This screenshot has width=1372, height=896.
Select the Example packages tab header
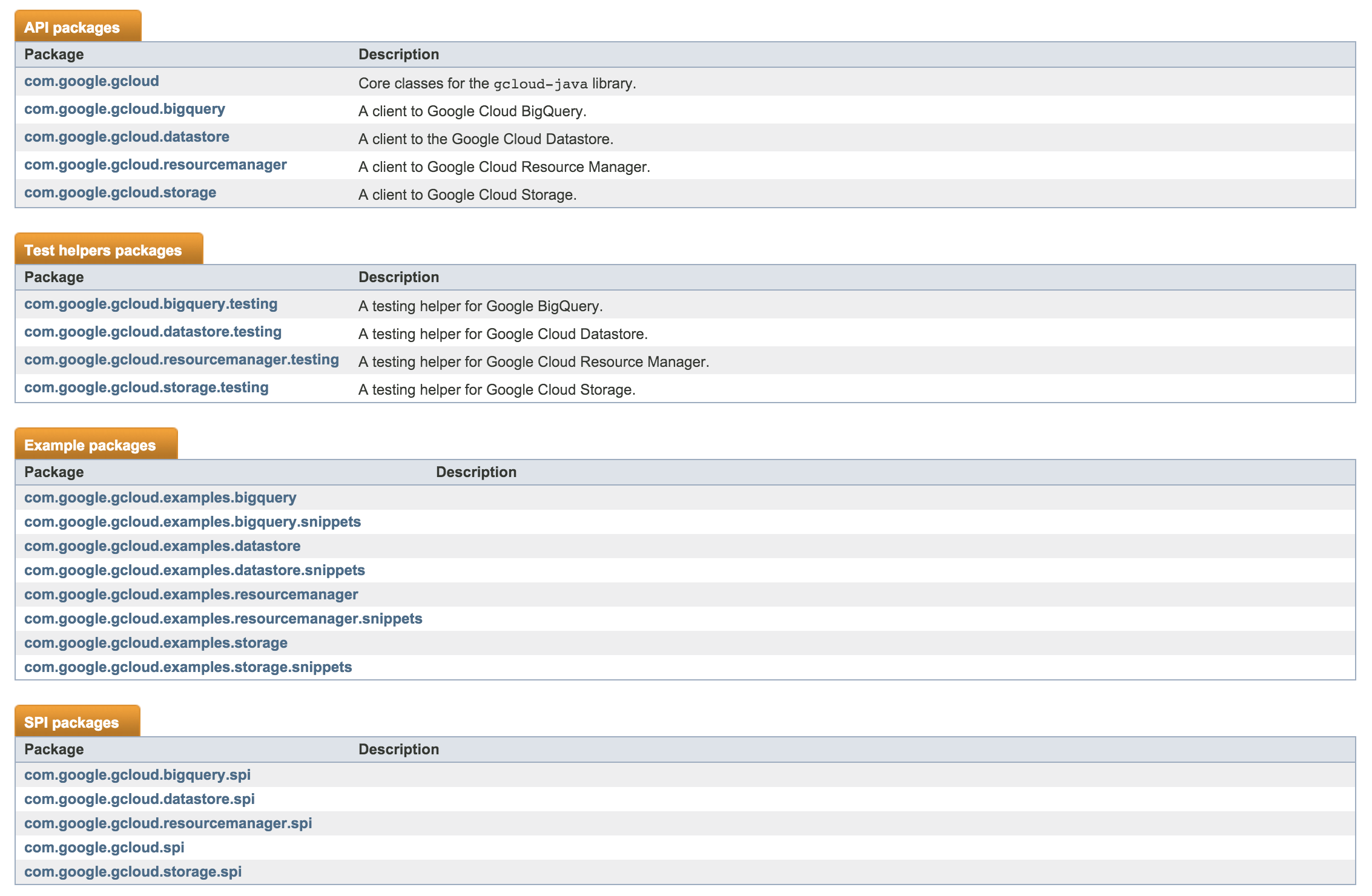(96, 444)
